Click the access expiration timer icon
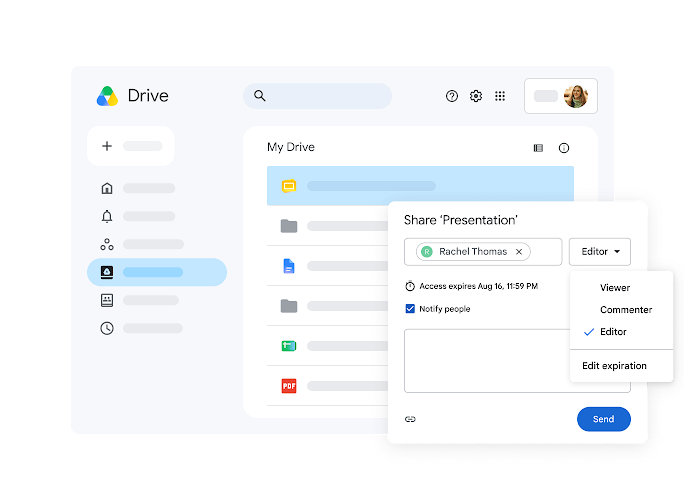The width and height of the screenshot is (684, 500). point(410,286)
